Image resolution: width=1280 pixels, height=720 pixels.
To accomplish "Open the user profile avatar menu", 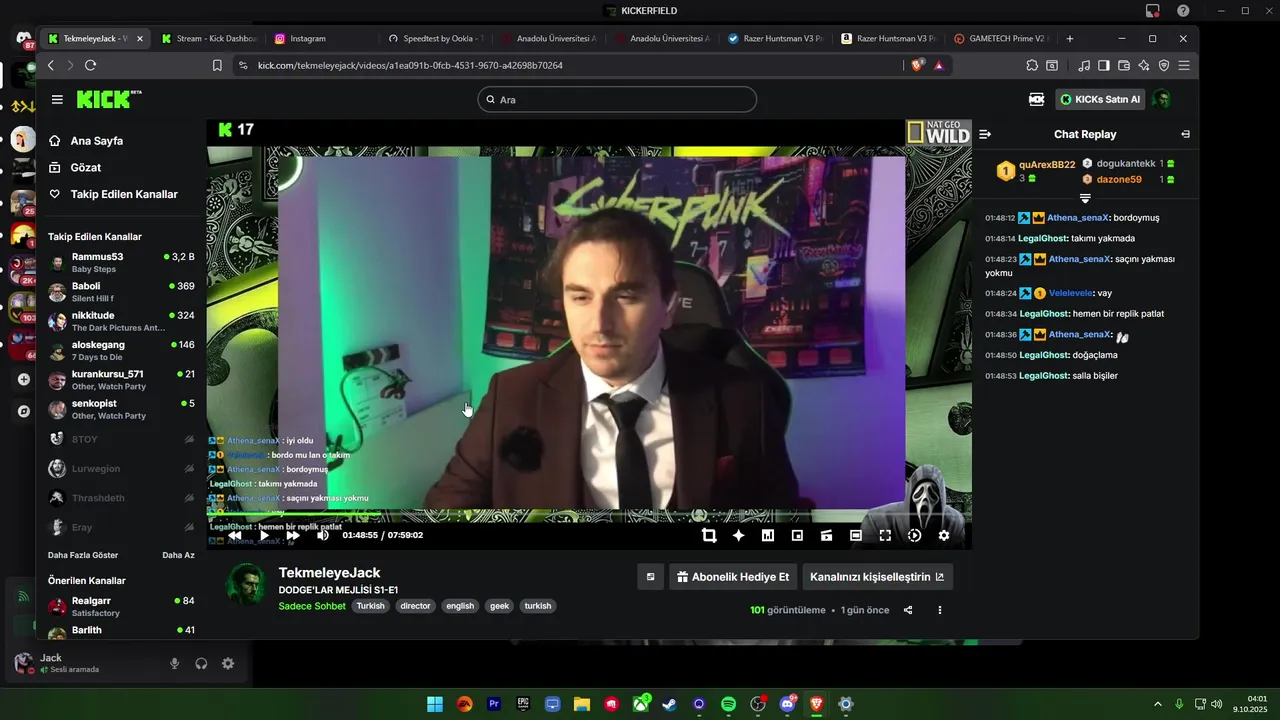I will click(x=1162, y=99).
